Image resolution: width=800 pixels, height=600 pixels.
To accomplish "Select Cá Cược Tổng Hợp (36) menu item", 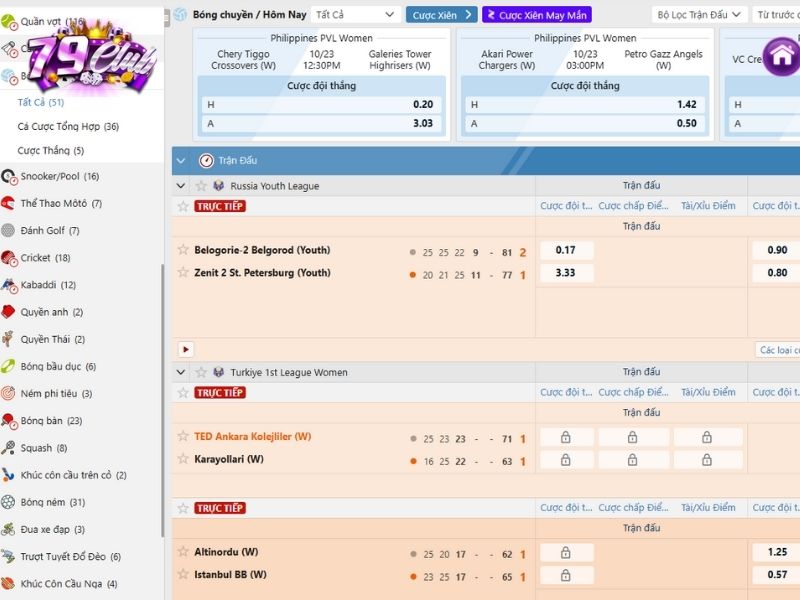I will pyautogui.click(x=68, y=127).
